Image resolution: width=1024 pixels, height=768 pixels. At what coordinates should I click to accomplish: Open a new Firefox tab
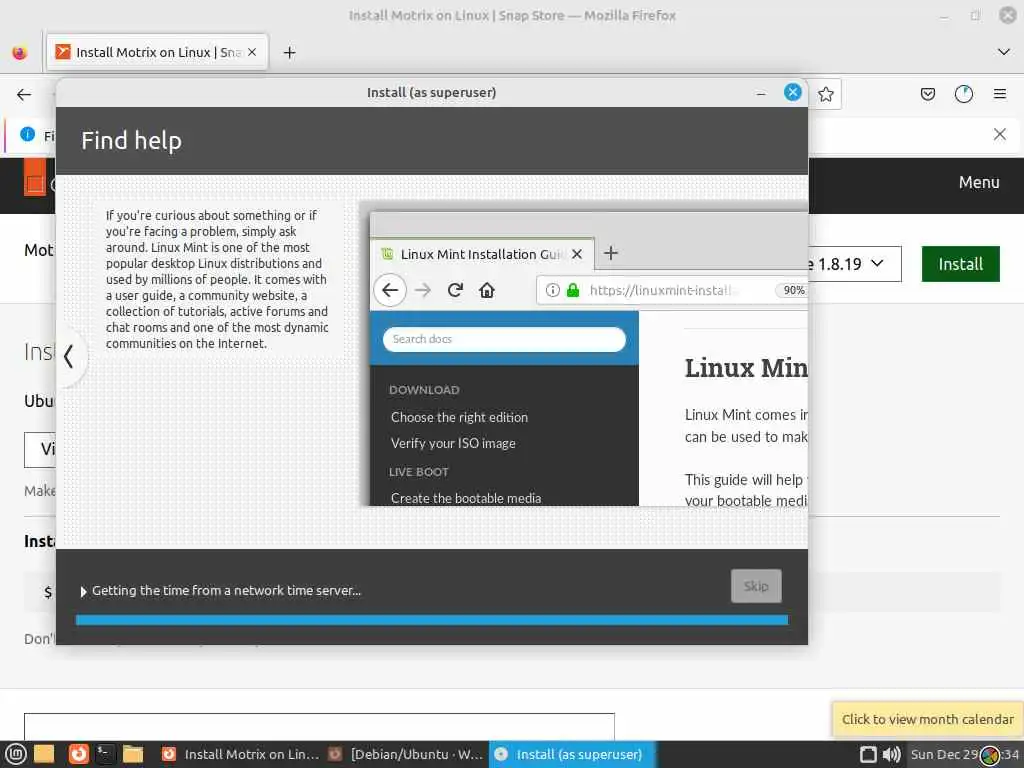(x=289, y=52)
